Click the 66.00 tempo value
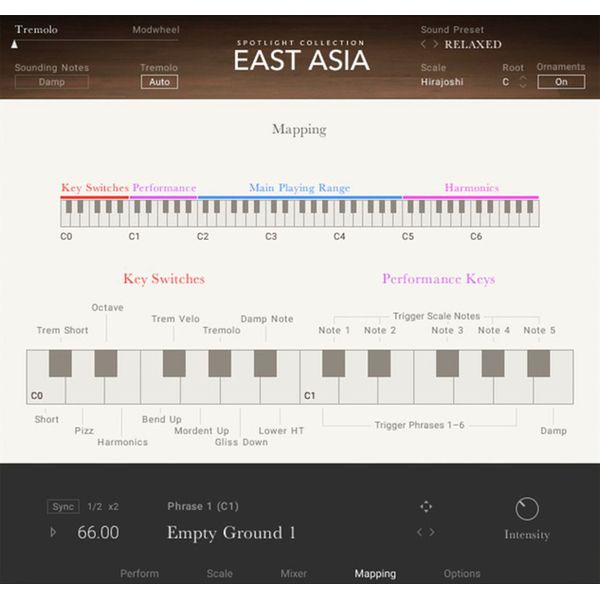600x600 pixels. click(x=98, y=532)
